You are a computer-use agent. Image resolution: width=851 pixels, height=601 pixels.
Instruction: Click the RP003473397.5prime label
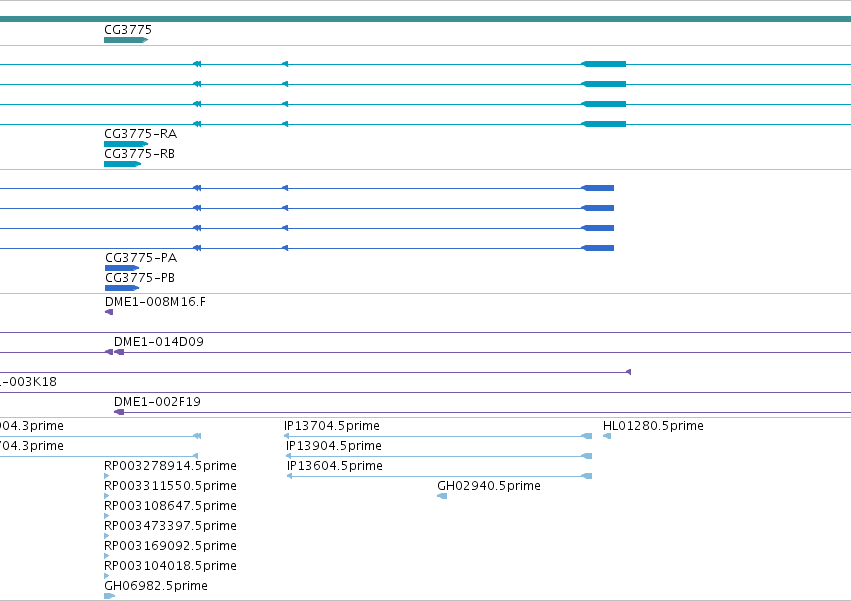[170, 526]
